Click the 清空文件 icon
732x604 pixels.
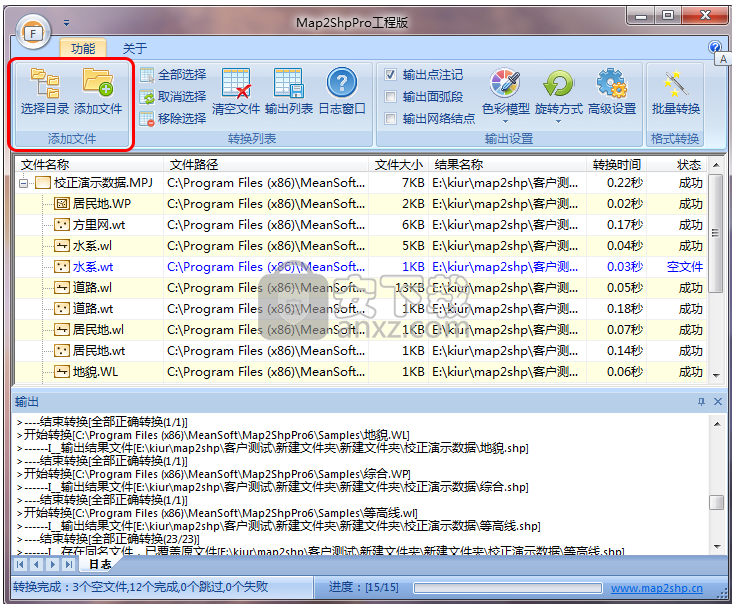tap(236, 84)
